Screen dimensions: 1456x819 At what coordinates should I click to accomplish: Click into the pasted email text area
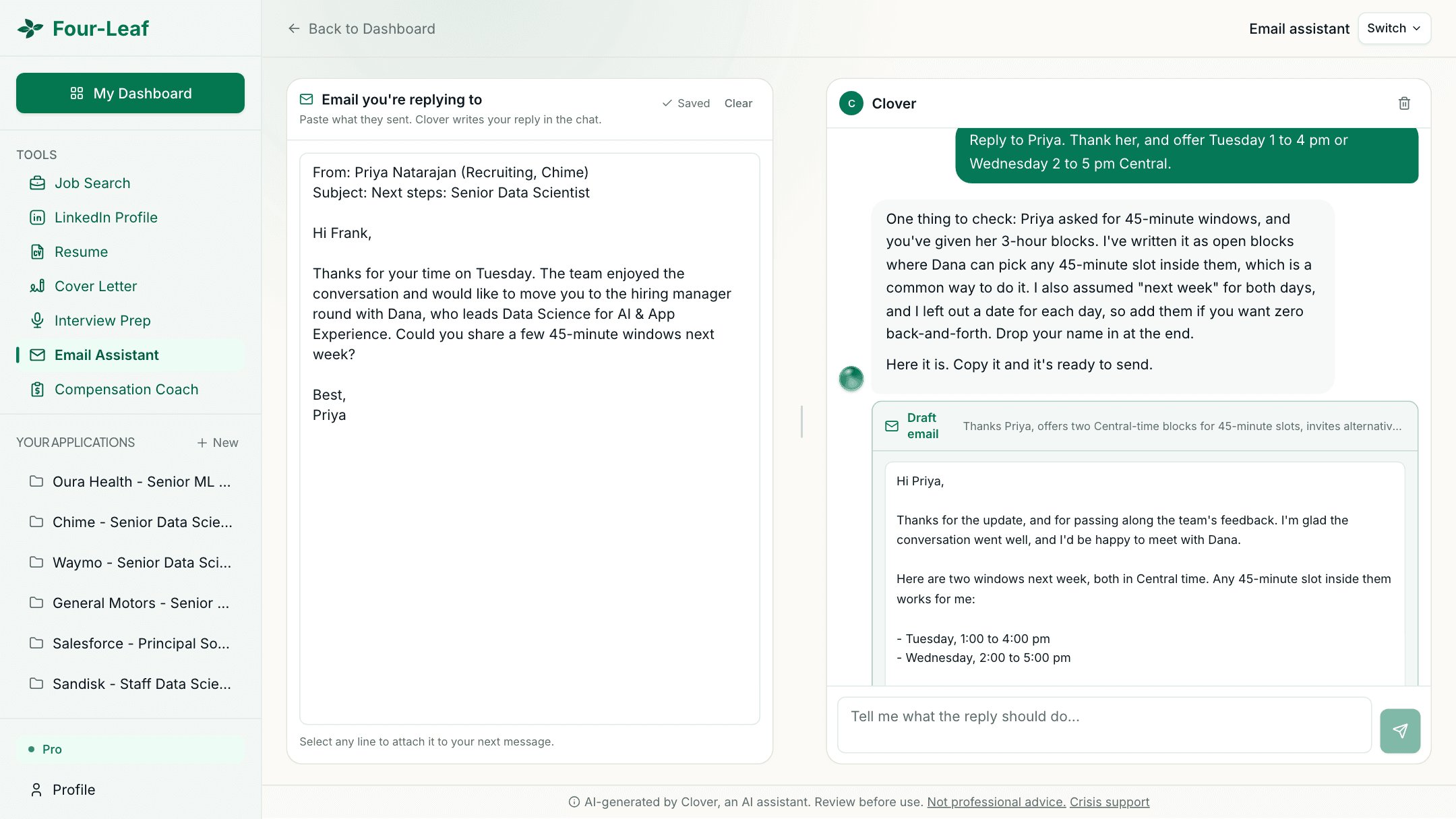tap(530, 439)
